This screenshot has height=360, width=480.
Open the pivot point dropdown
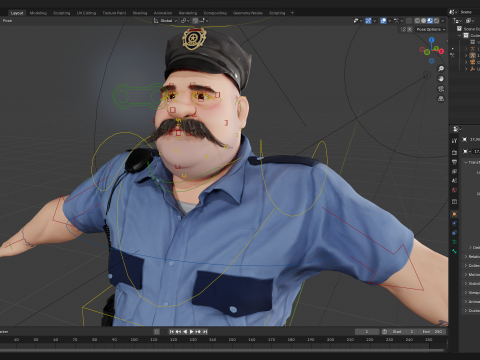185,21
